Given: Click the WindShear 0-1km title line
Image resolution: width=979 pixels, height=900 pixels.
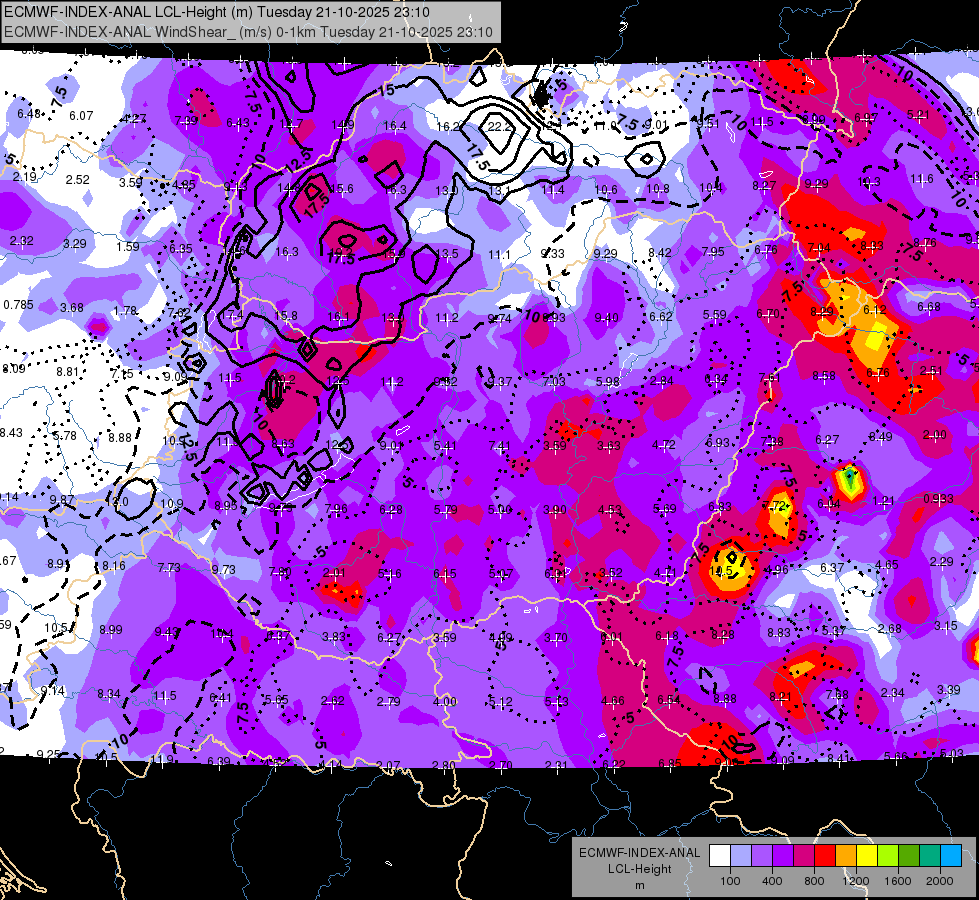Looking at the screenshot, I should click(x=248, y=32).
